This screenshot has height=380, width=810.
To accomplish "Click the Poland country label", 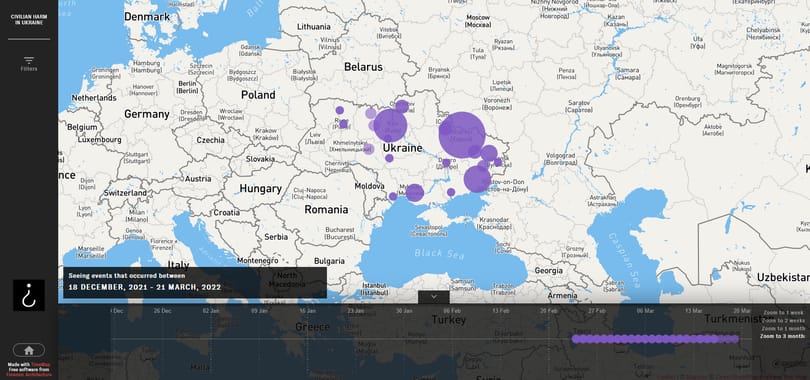I will [x=258, y=95].
